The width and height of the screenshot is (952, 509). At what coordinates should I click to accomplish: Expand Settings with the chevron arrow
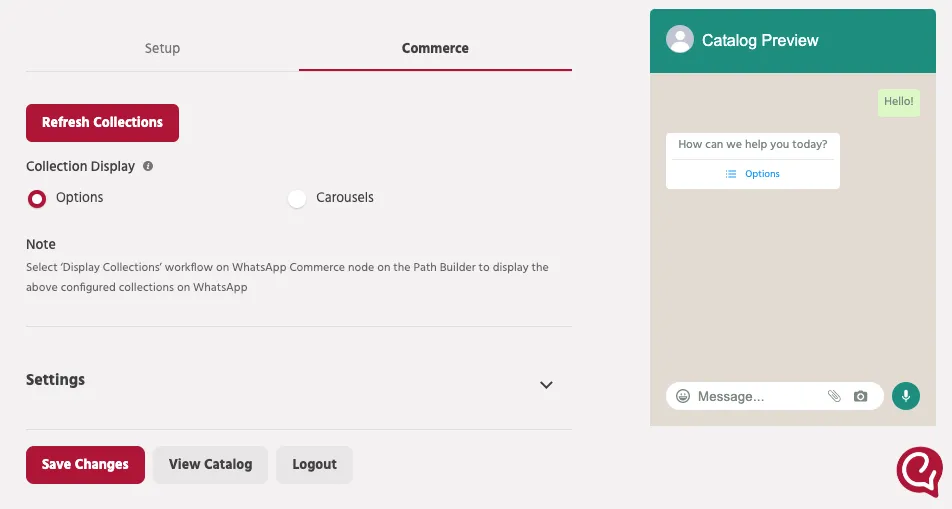coord(546,384)
